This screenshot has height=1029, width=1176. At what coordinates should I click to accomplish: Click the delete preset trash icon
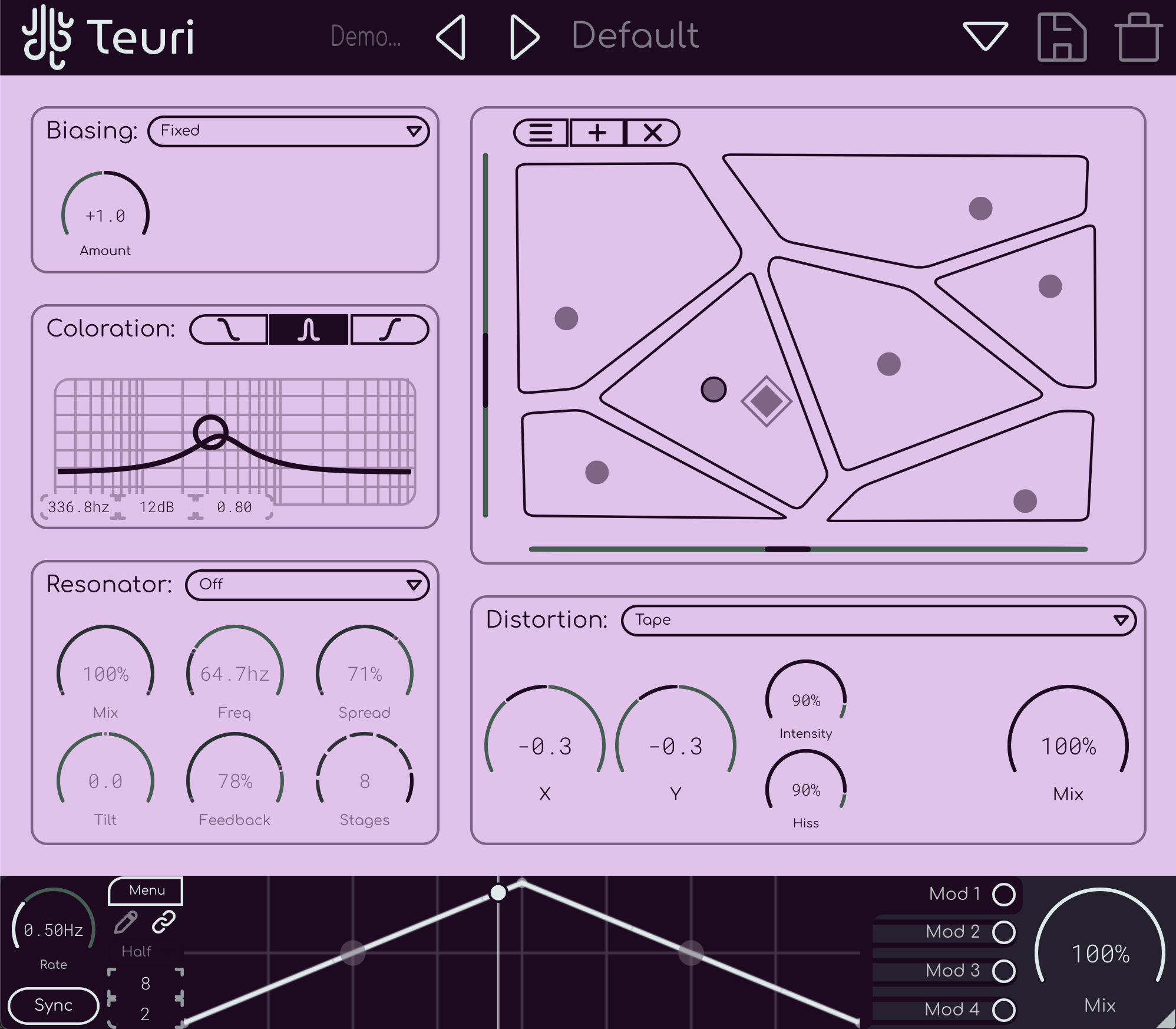point(1137,37)
